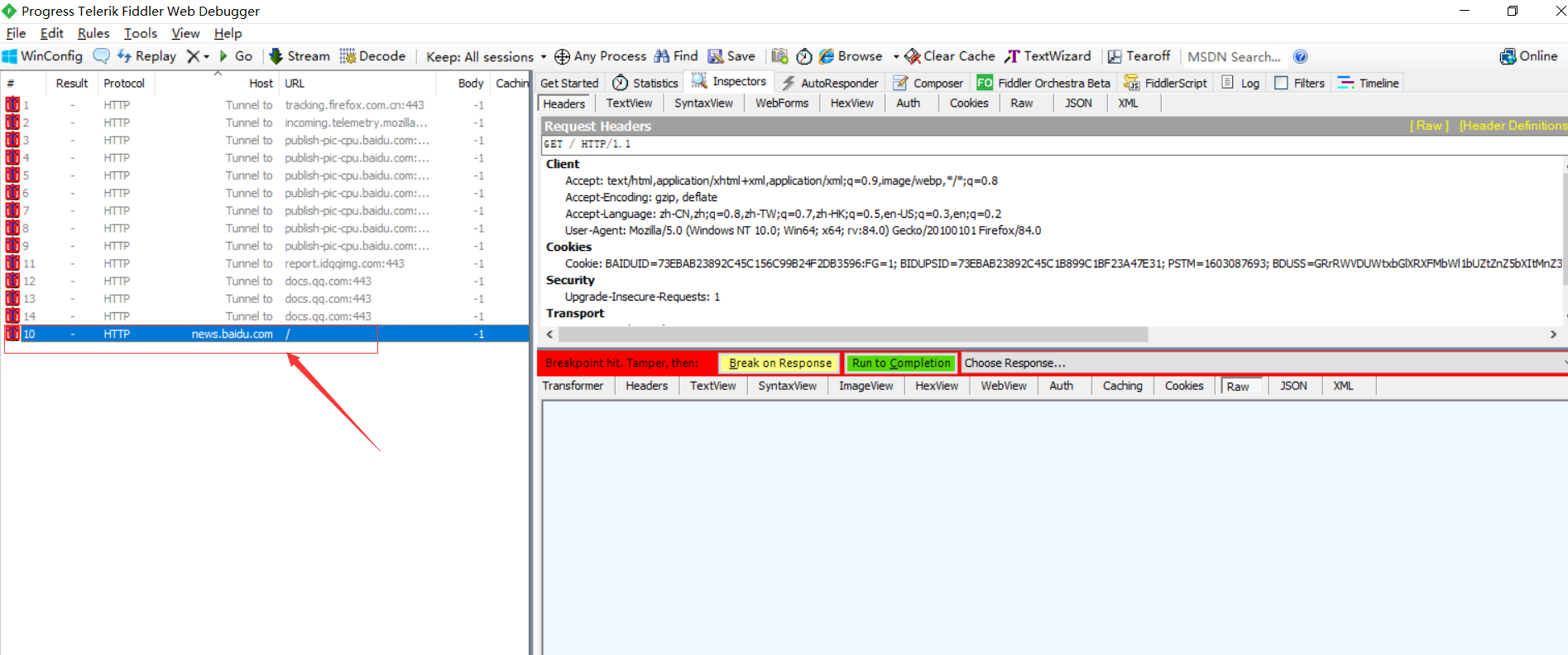
Task: Open the AutoResponder tab
Action: [830, 83]
